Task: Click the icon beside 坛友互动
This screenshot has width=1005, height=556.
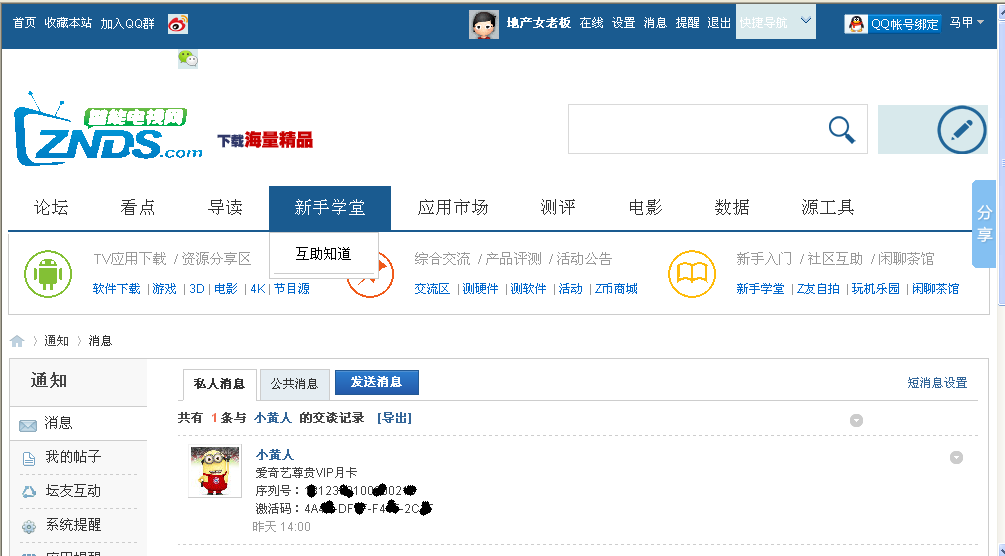Action: 29,492
